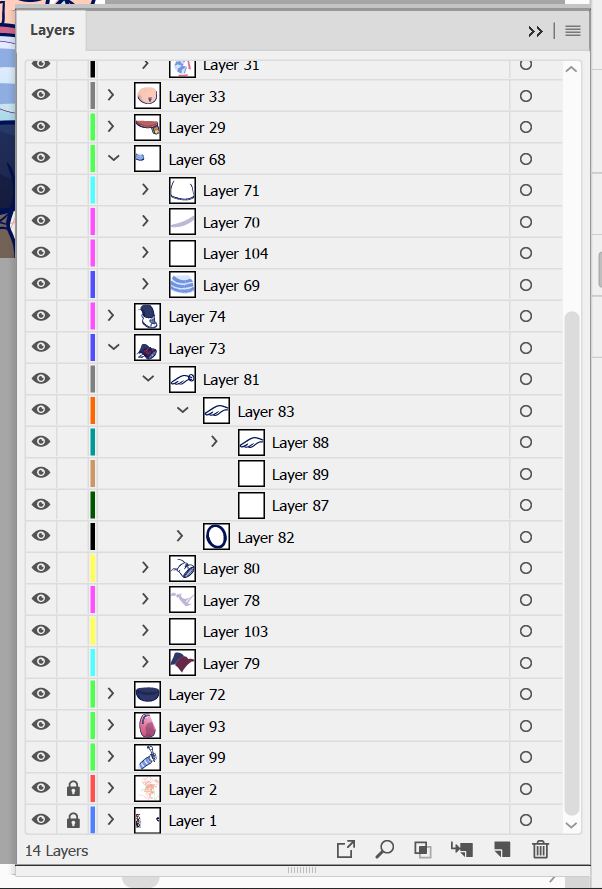Click the Locate Object magnifier icon
The image size is (602, 889).
(x=385, y=850)
